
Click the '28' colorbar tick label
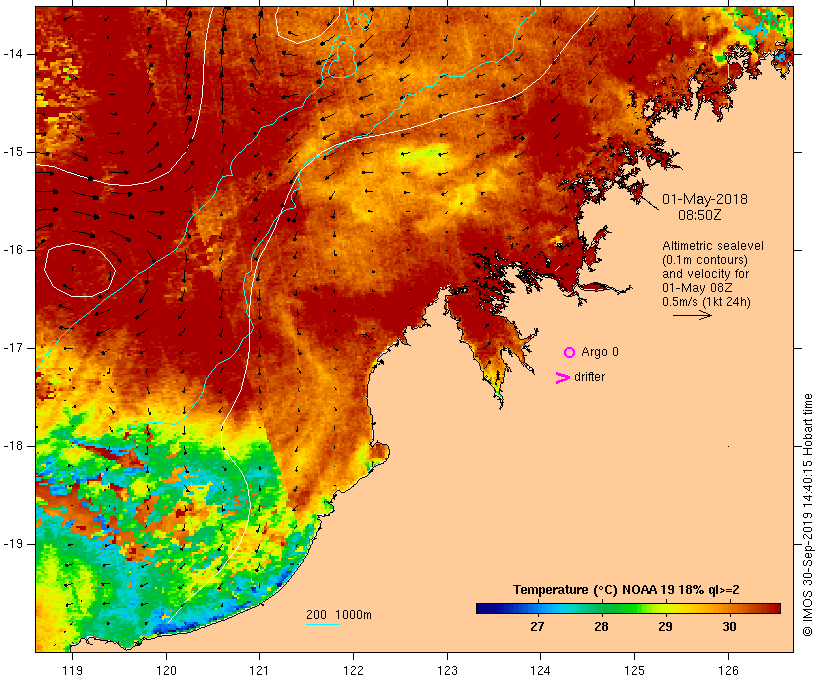click(x=601, y=626)
